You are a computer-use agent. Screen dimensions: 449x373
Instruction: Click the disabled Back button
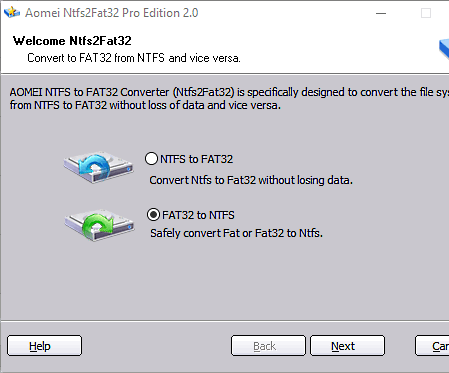268,346
